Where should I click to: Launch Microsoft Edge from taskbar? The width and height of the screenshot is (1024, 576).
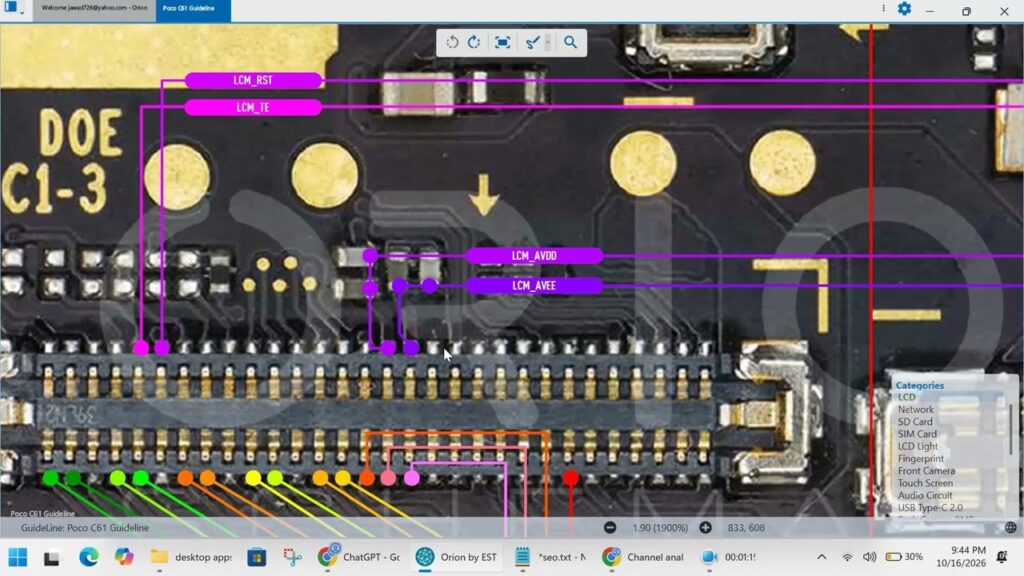coord(89,557)
